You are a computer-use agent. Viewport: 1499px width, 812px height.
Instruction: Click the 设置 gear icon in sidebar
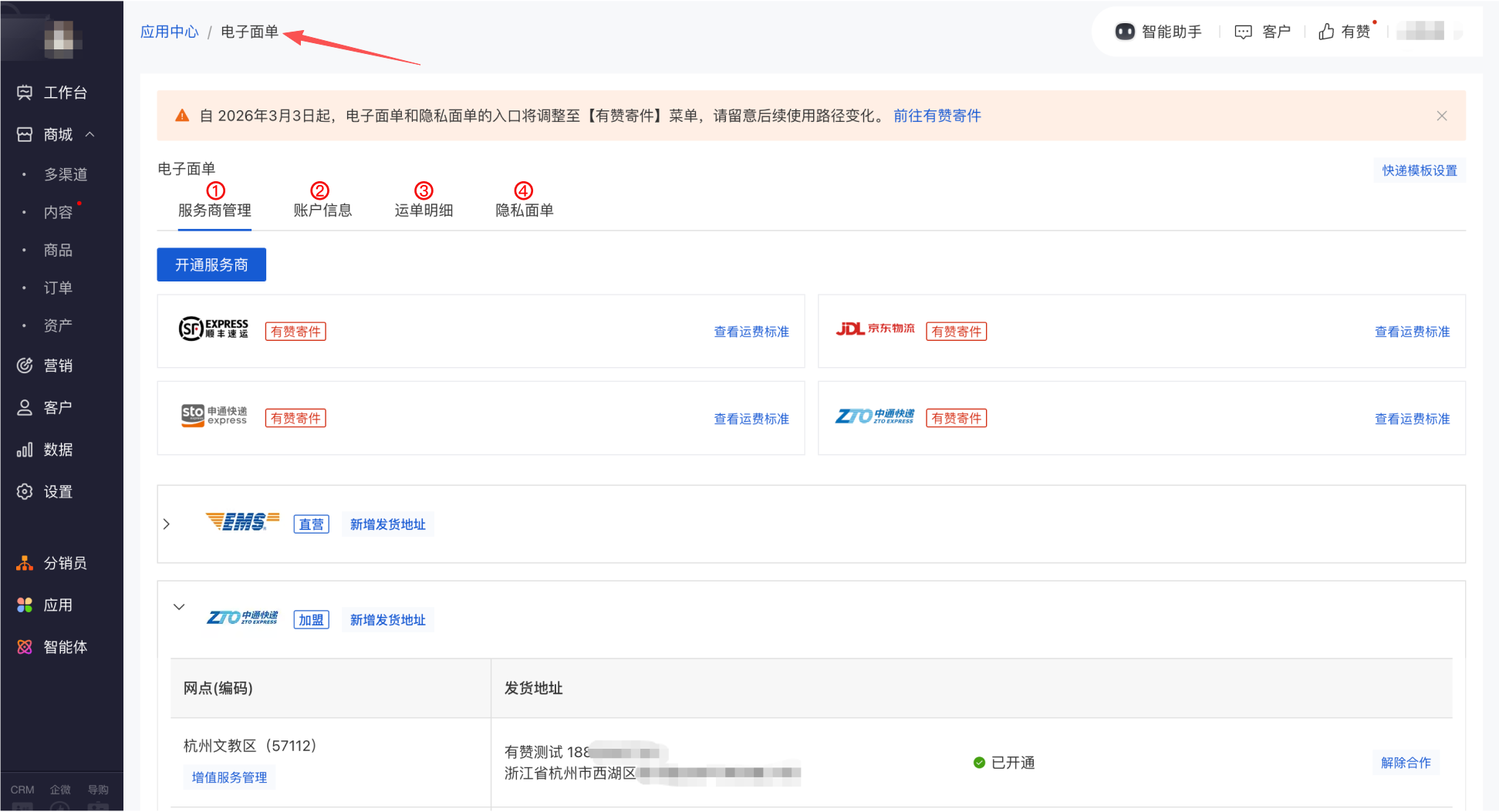[x=25, y=492]
